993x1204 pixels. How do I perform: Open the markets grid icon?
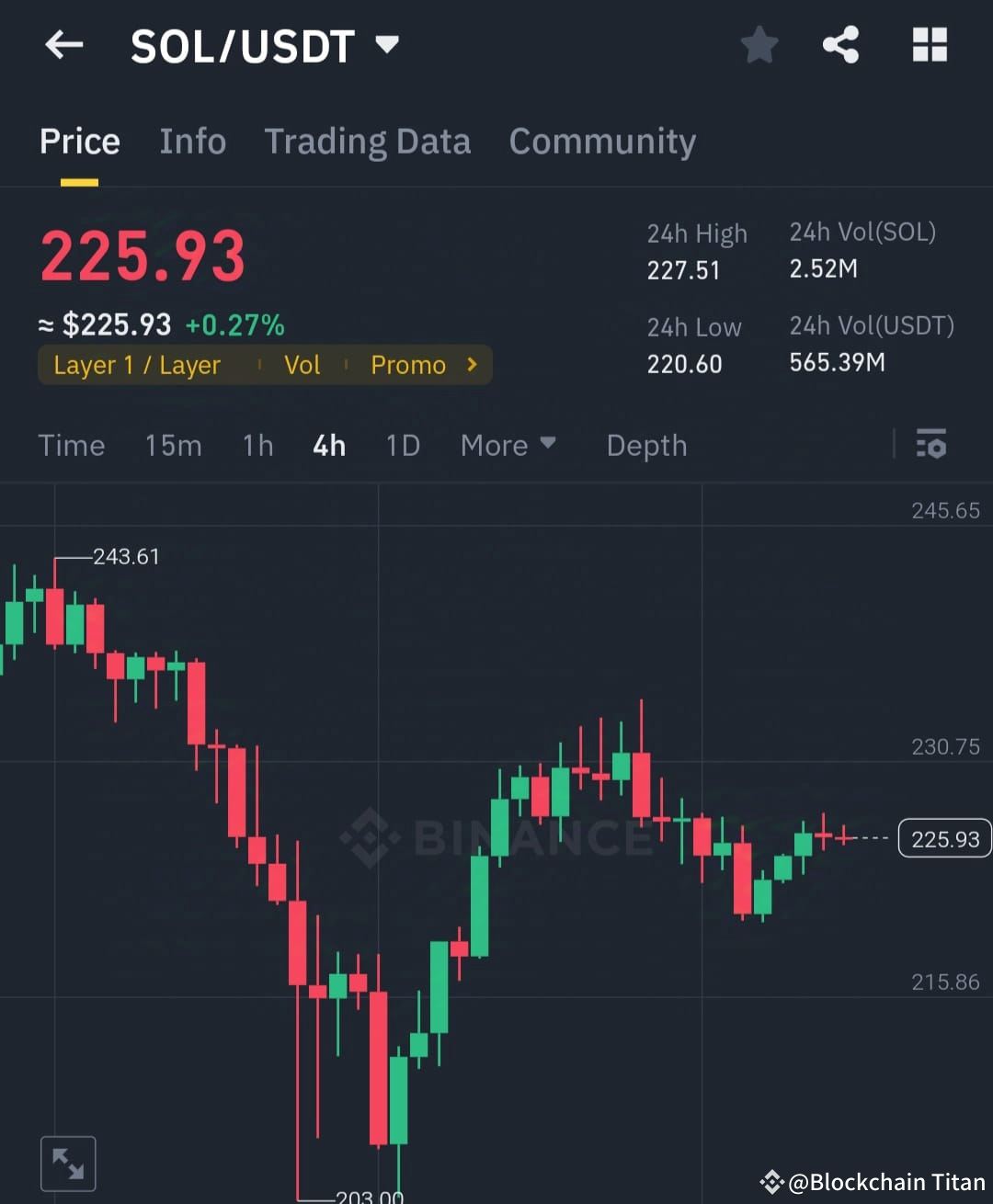point(929,44)
